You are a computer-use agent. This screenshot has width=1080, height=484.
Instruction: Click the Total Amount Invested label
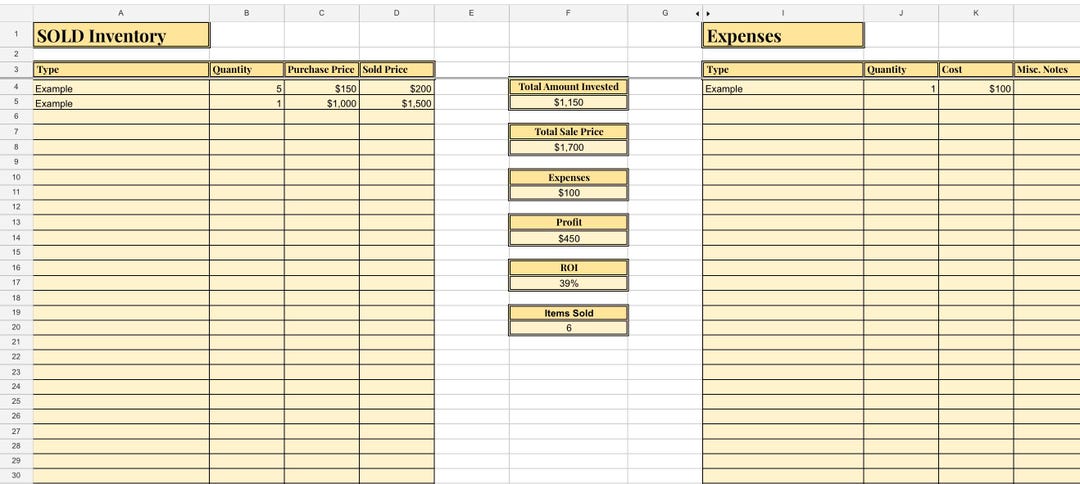[568, 87]
